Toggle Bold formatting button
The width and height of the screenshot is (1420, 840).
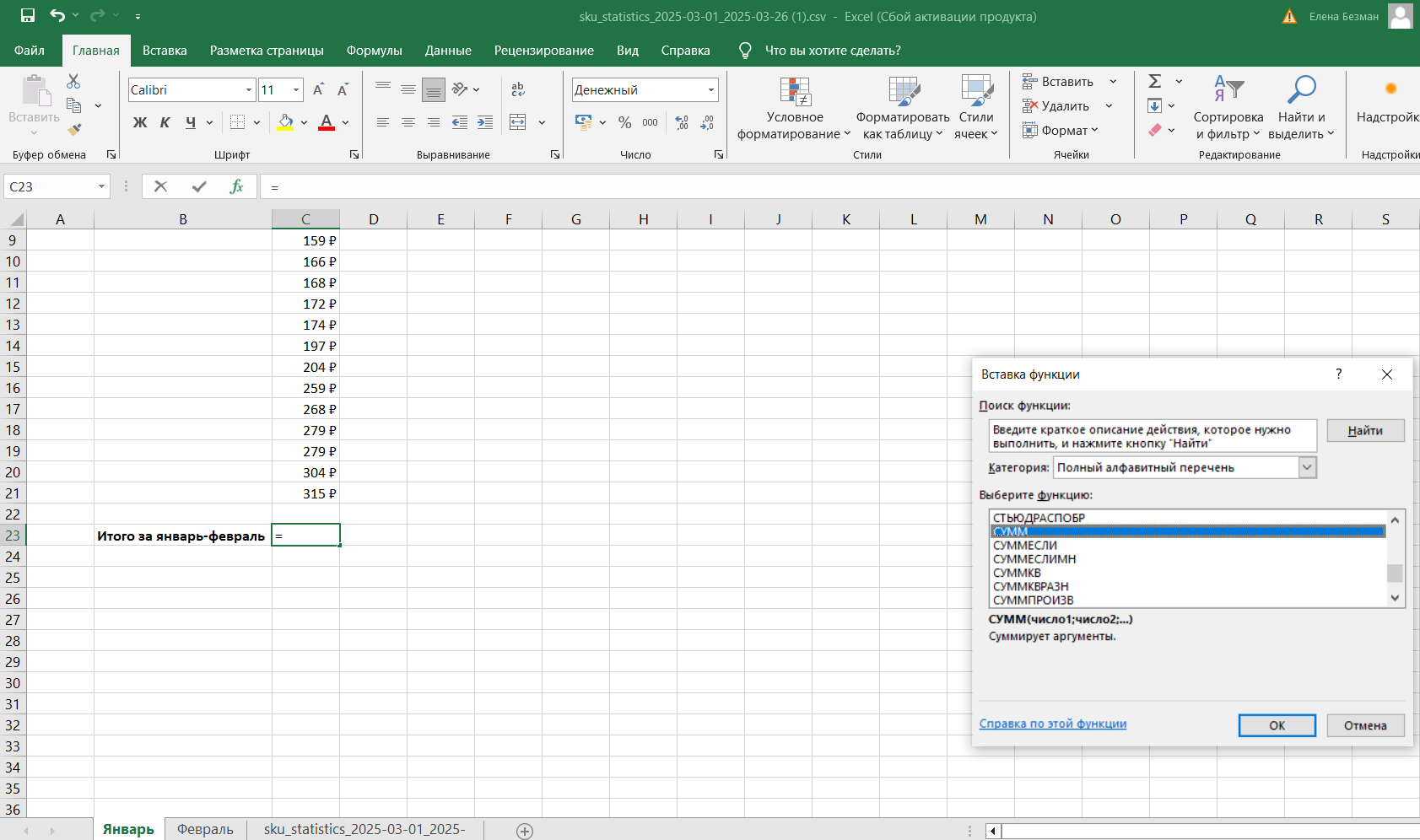[140, 122]
